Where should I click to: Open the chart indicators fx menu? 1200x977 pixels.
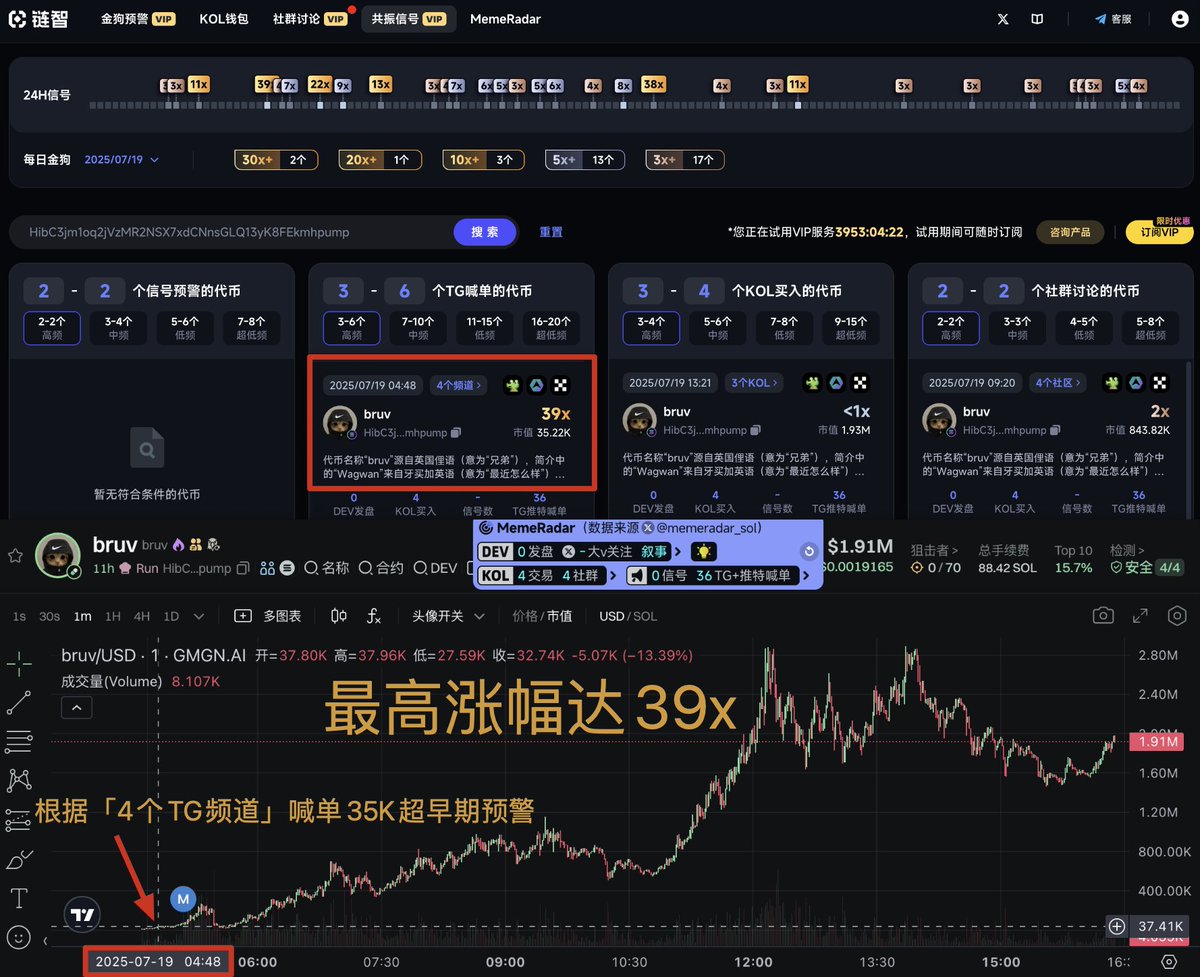point(374,616)
